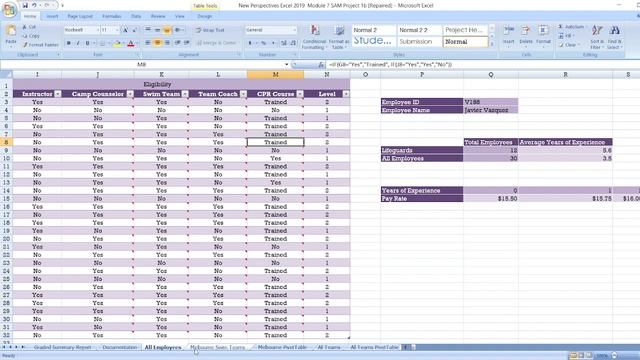Click Decrease Decimal in the Number group
This screenshot has width=640, height=360.
point(293,43)
